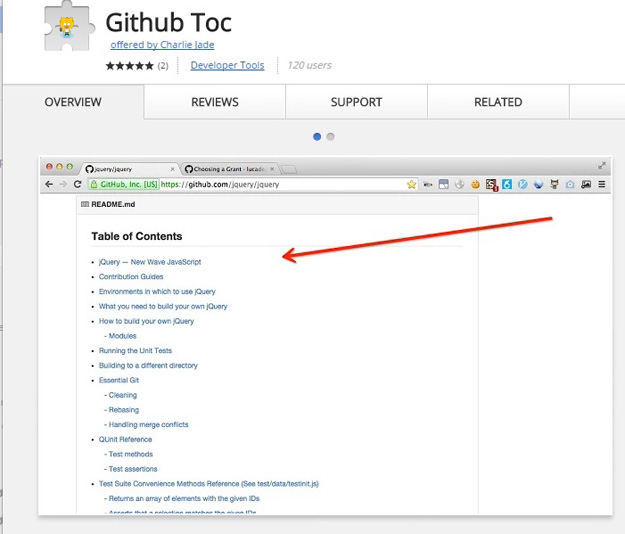Click the Octocat favicon on jquery/jquery tab
625x534 pixels.
click(89, 169)
